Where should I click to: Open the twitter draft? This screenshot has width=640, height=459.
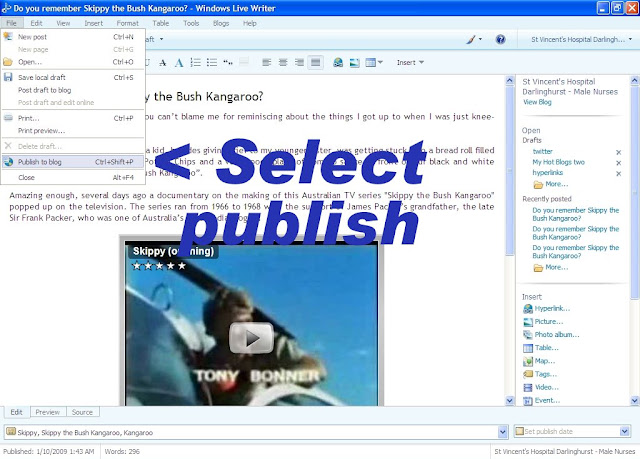point(542,151)
